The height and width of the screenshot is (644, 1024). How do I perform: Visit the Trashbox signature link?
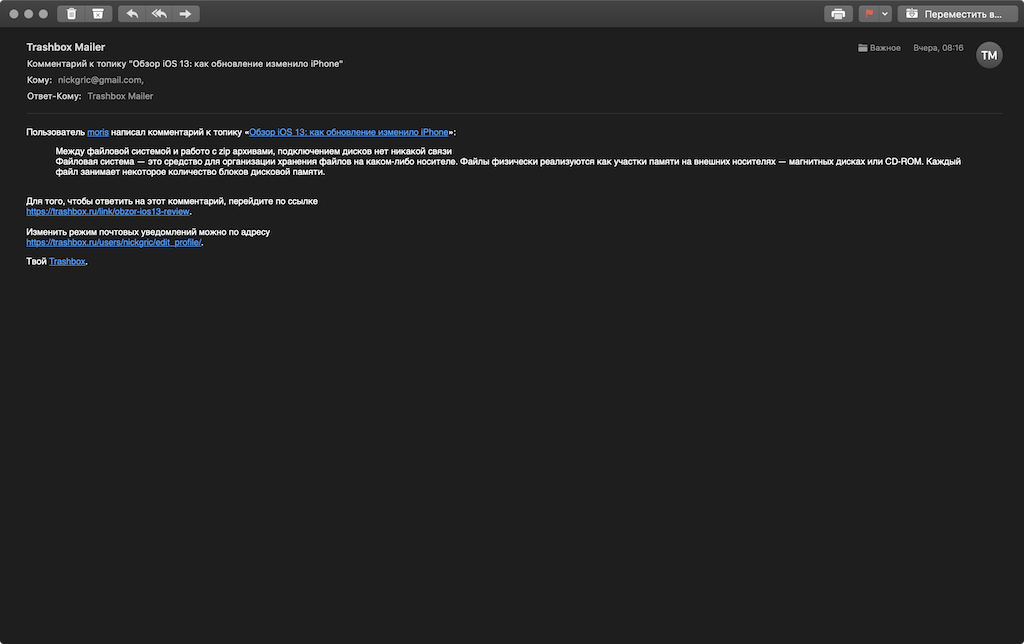point(67,261)
